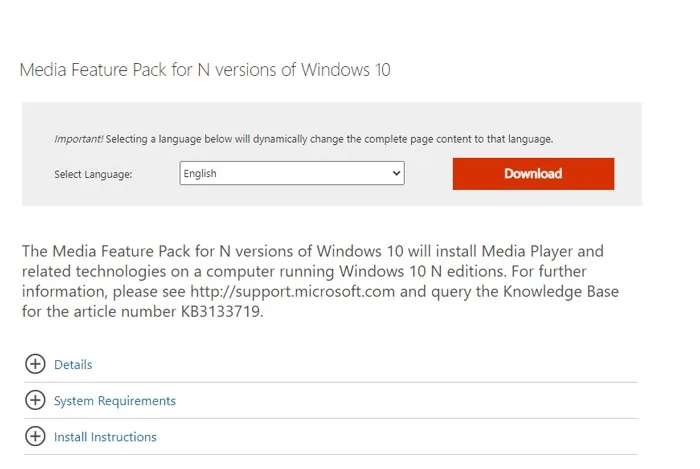Open the Select Language dropdown
Viewport: 700px width, 469px height.
(x=291, y=174)
